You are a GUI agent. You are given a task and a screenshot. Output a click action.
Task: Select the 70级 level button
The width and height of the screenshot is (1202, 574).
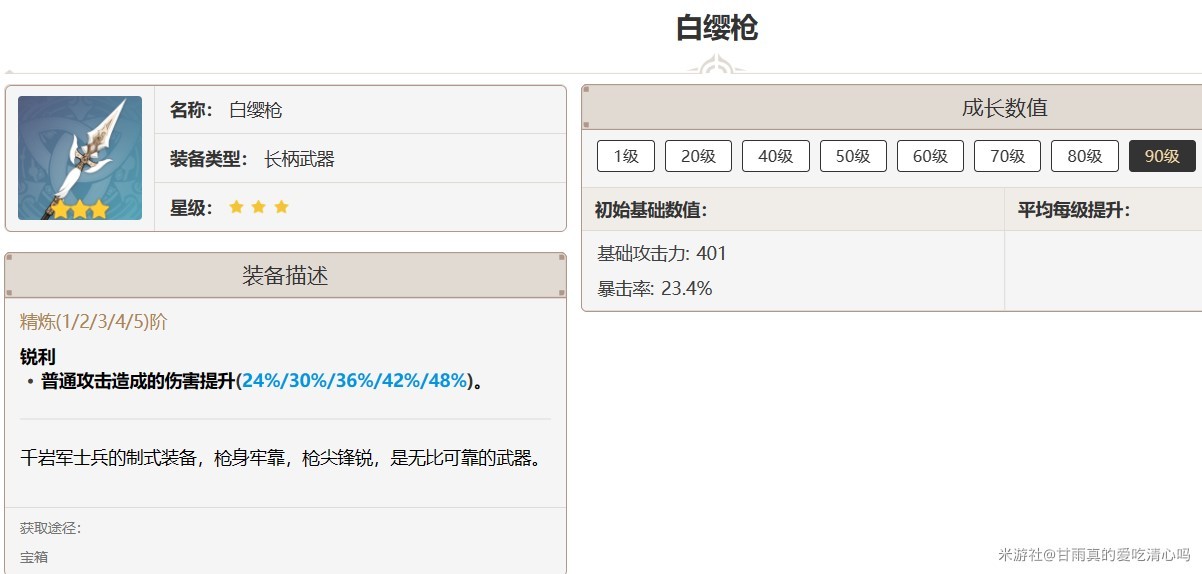[1007, 156]
